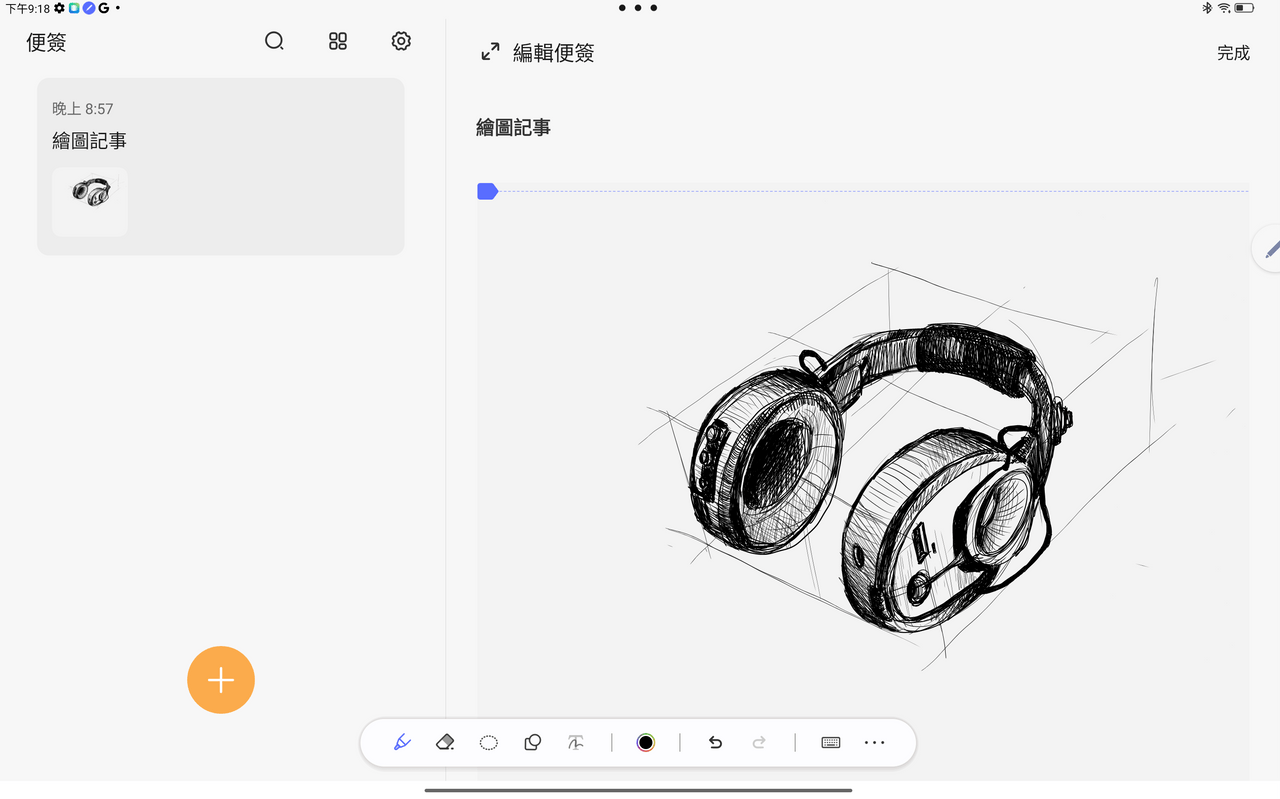
Task: Open the three-dot multitasking menu at top
Action: pyautogui.click(x=637, y=8)
